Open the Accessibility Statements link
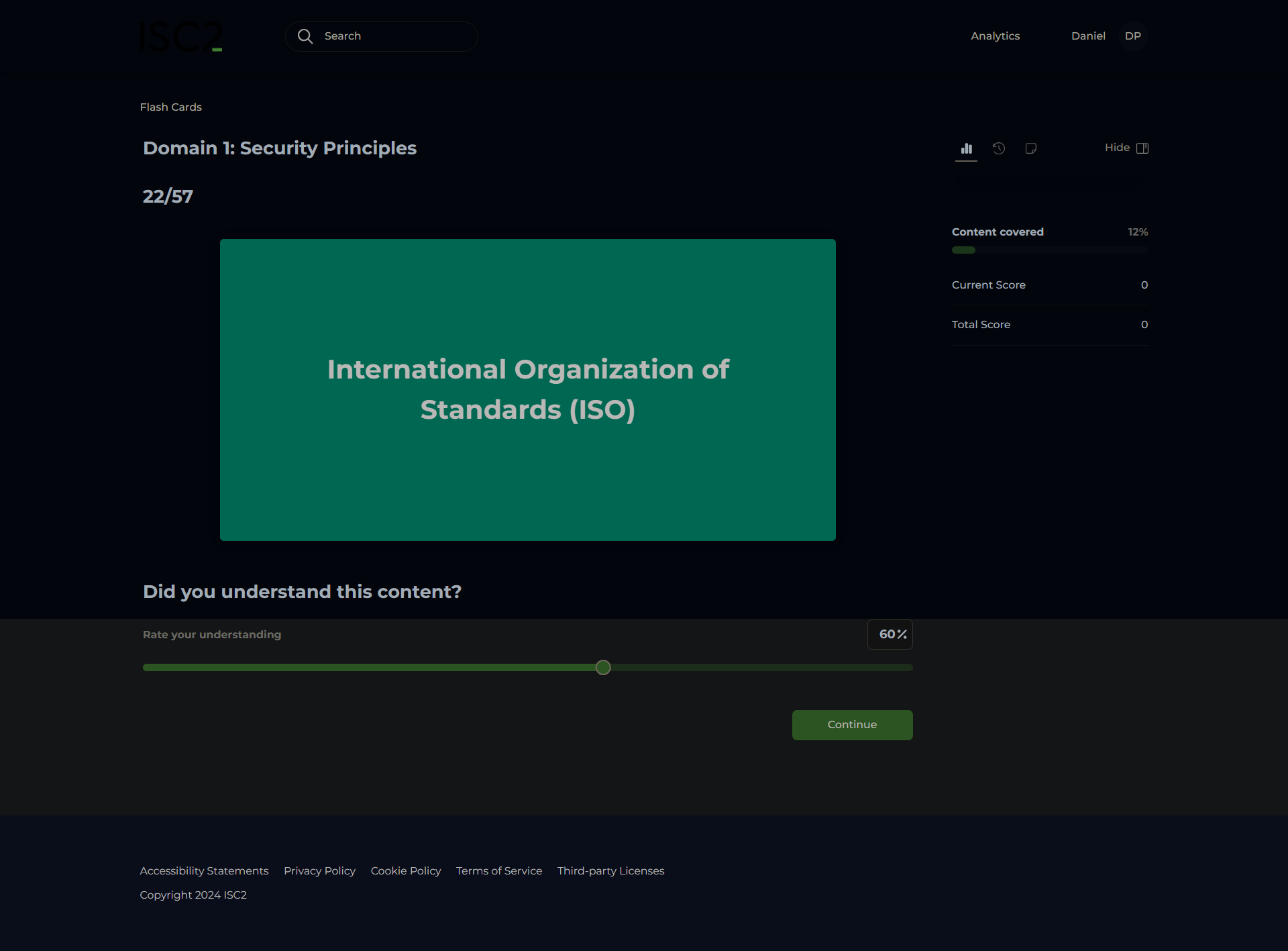The width and height of the screenshot is (1288, 951). (x=204, y=871)
